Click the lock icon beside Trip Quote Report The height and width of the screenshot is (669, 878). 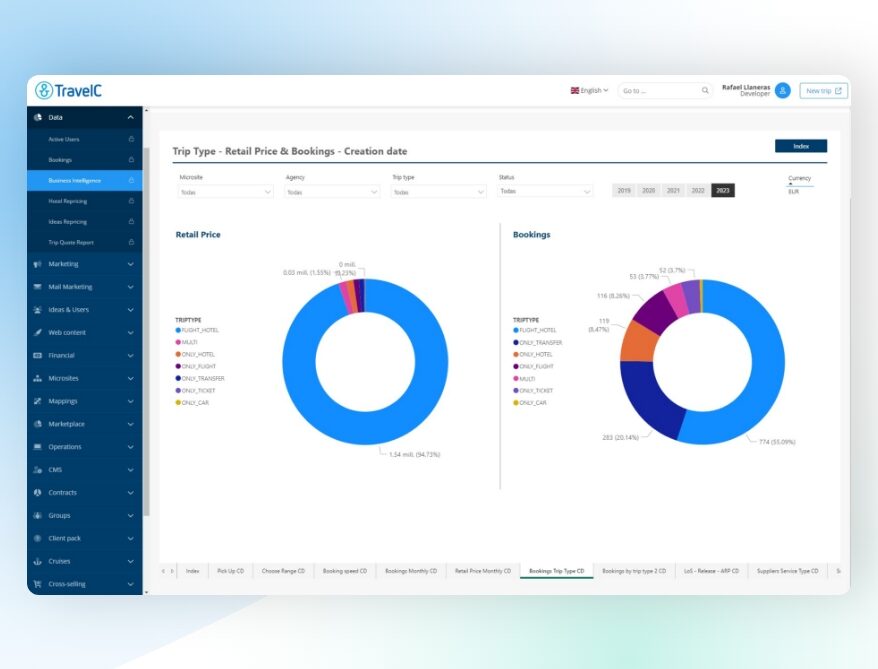click(x=131, y=242)
